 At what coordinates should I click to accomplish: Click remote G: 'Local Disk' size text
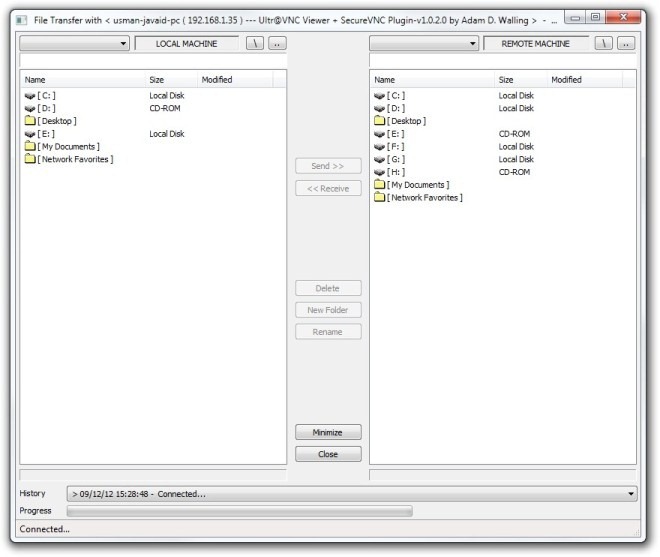(516, 160)
